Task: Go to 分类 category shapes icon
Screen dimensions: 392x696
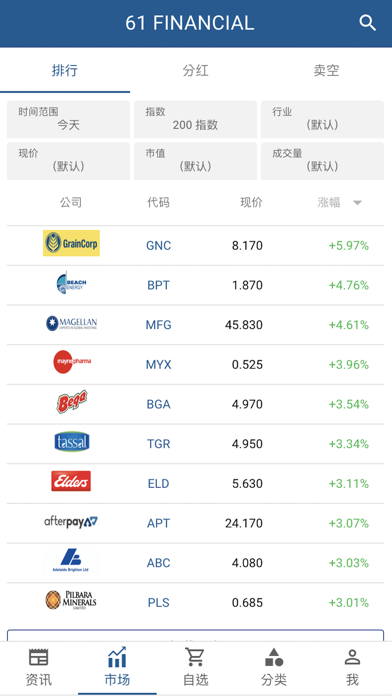Action: pos(274,657)
